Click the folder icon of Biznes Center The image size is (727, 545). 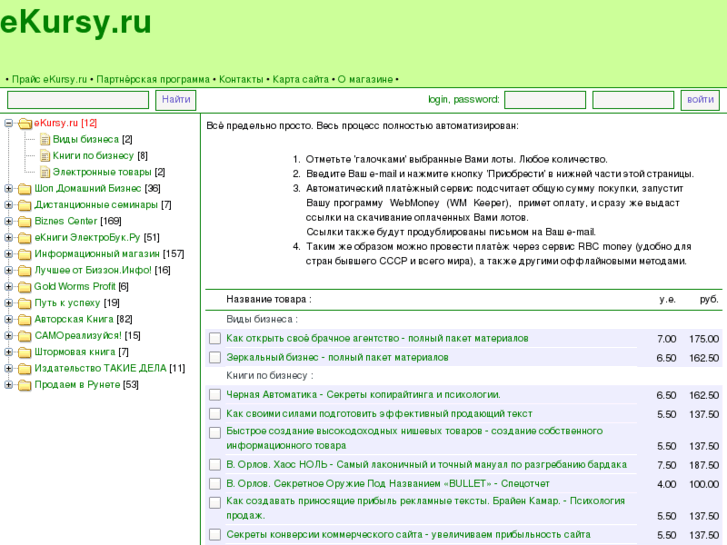click(25, 221)
